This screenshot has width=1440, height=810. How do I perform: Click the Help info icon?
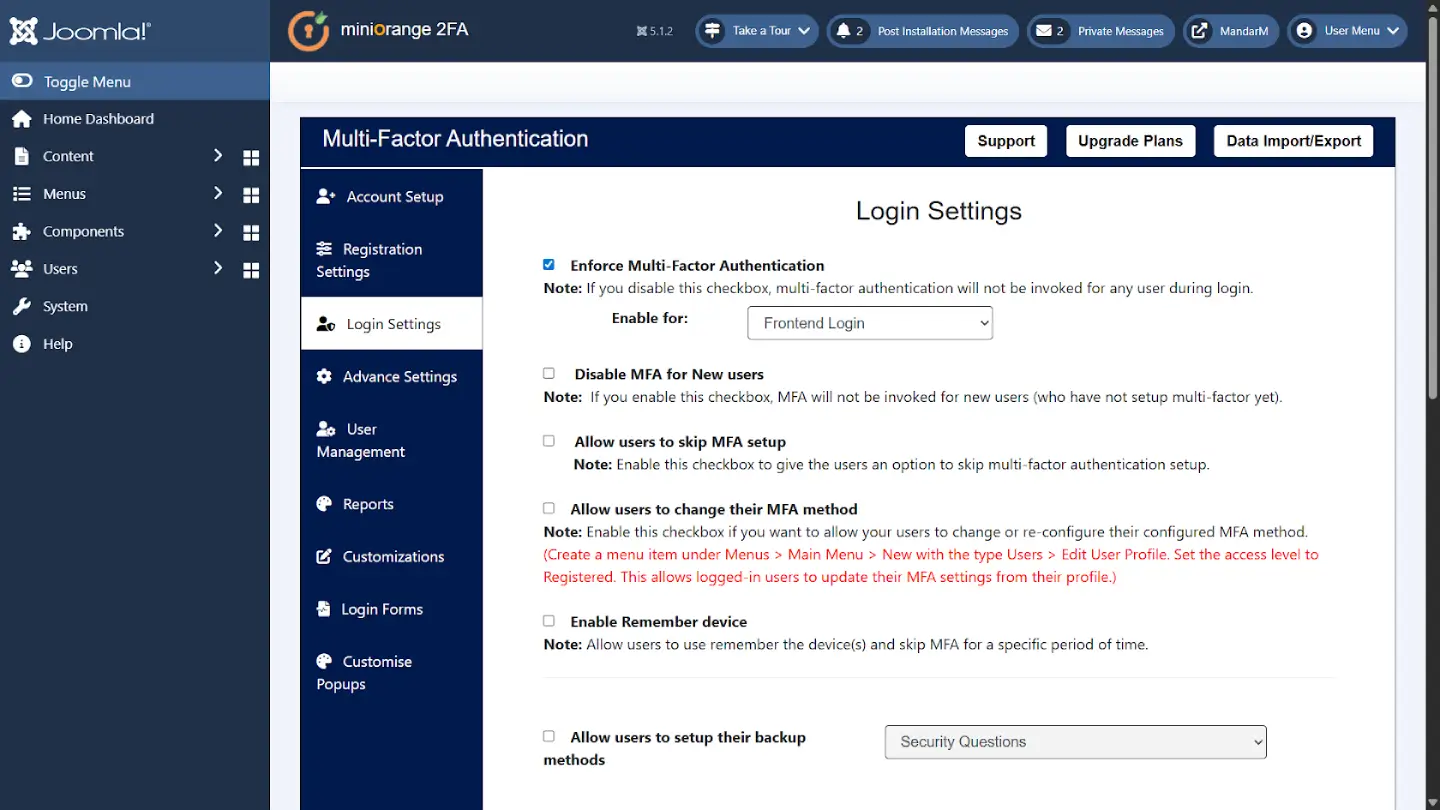click(x=22, y=344)
